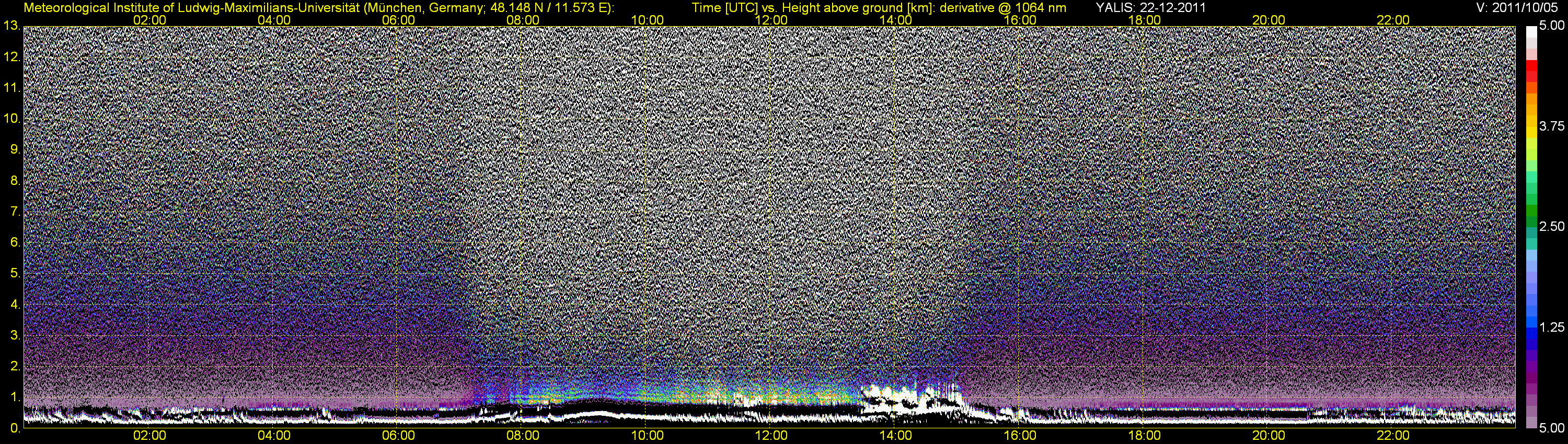The image size is (1568, 444).
Task: Select the 20:00 label on the top time axis
Action: [x=1269, y=20]
